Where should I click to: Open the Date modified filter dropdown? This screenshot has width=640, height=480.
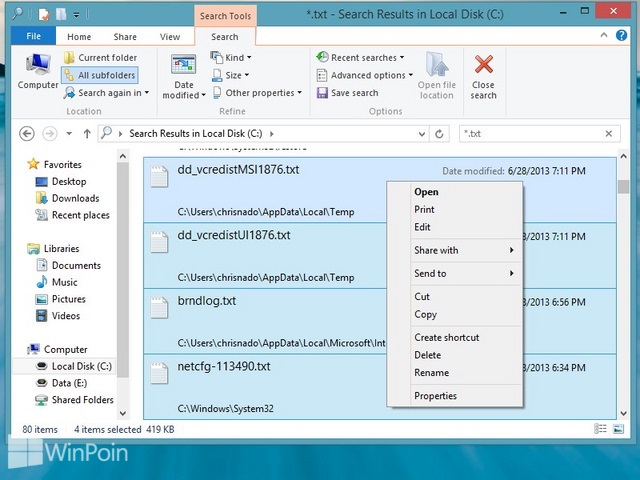[x=184, y=77]
